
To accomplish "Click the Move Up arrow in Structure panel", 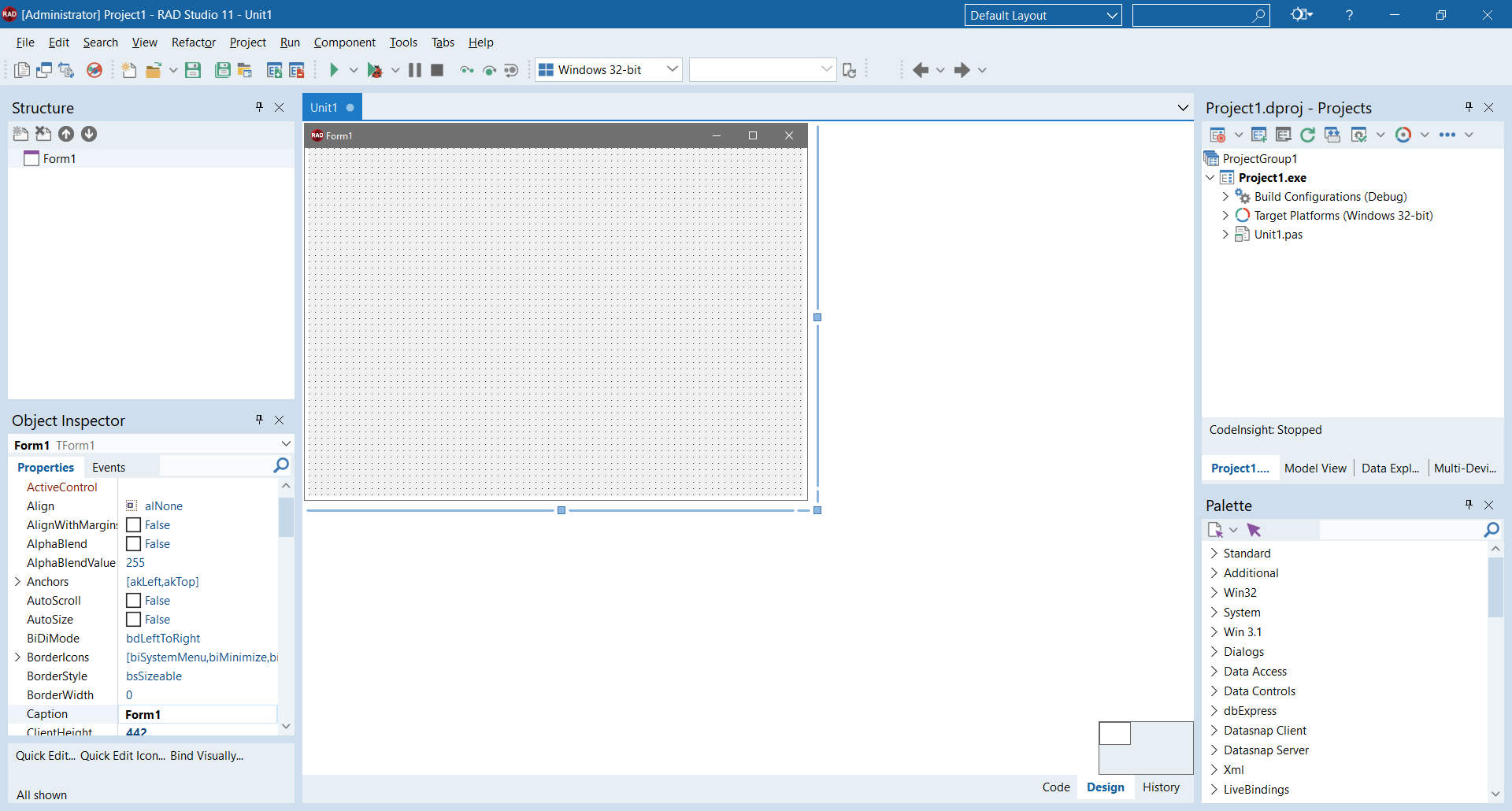I will [x=66, y=134].
